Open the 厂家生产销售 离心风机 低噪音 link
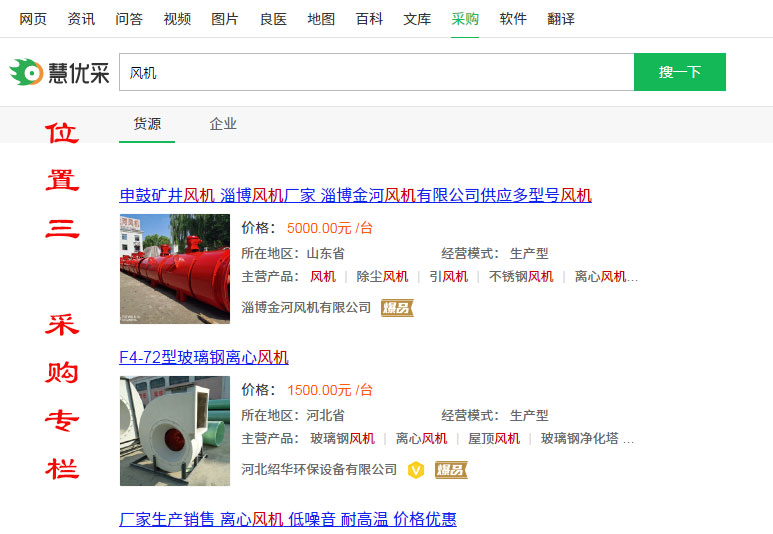The image size is (773, 534). coord(288,519)
